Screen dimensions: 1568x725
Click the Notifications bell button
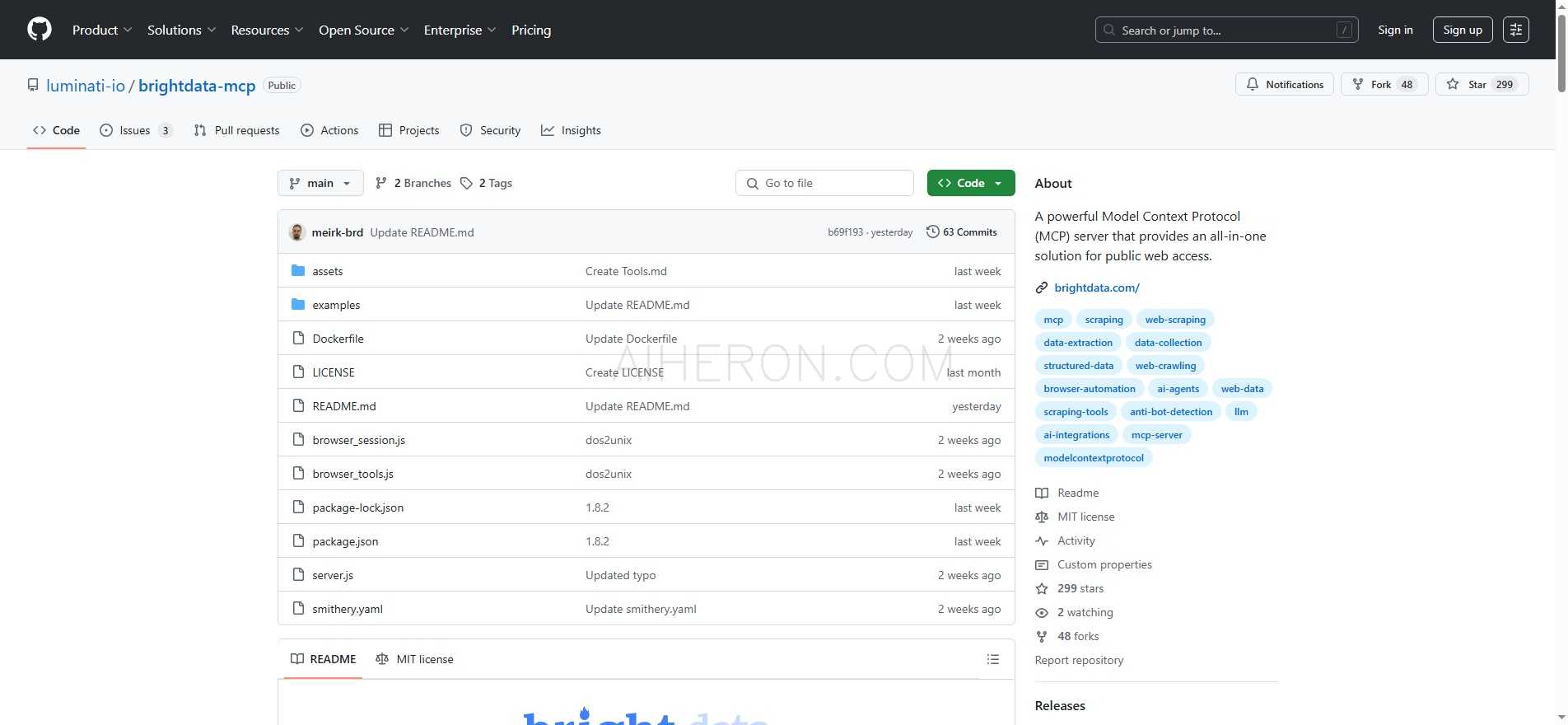tap(1284, 84)
